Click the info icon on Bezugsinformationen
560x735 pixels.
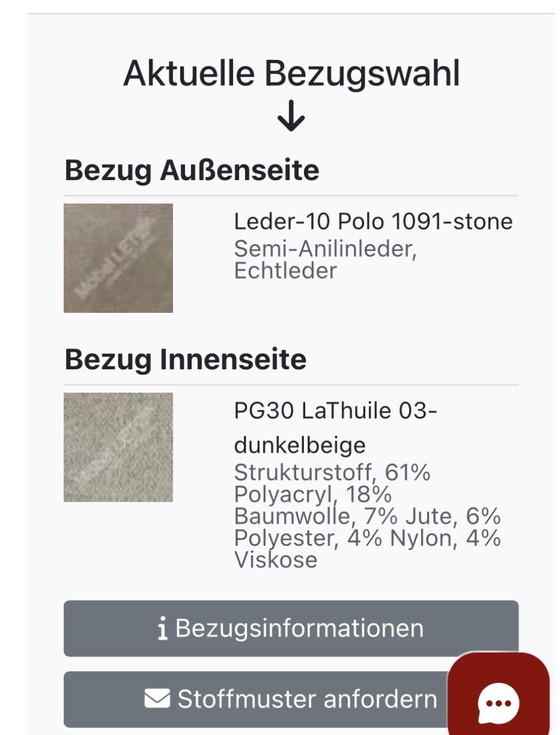(x=163, y=629)
